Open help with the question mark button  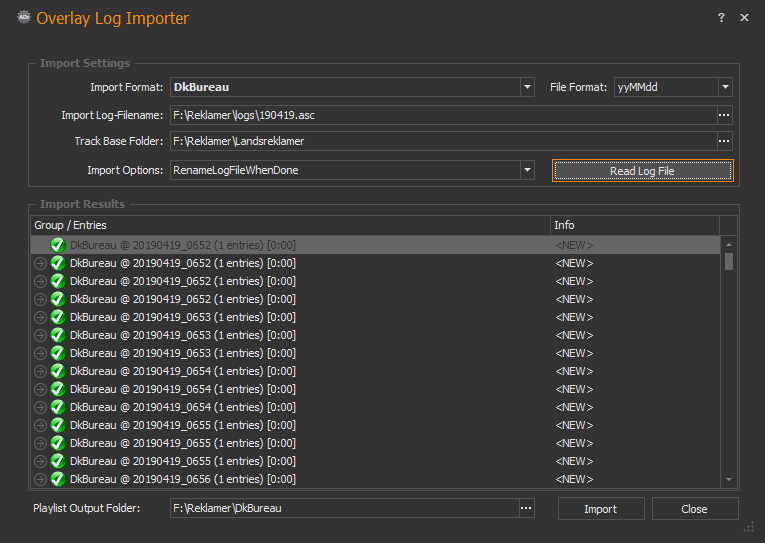point(721,18)
